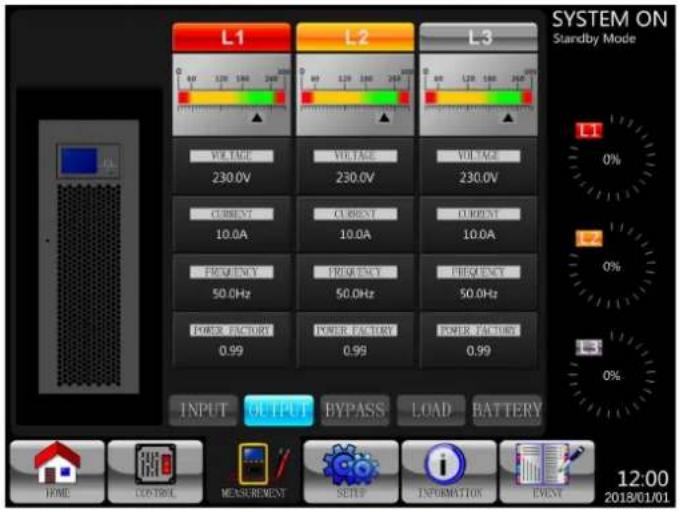Image resolution: width=679 pixels, height=512 pixels.
Task: Click the L3 gauge pointer triangle
Action: pyautogui.click(x=508, y=117)
